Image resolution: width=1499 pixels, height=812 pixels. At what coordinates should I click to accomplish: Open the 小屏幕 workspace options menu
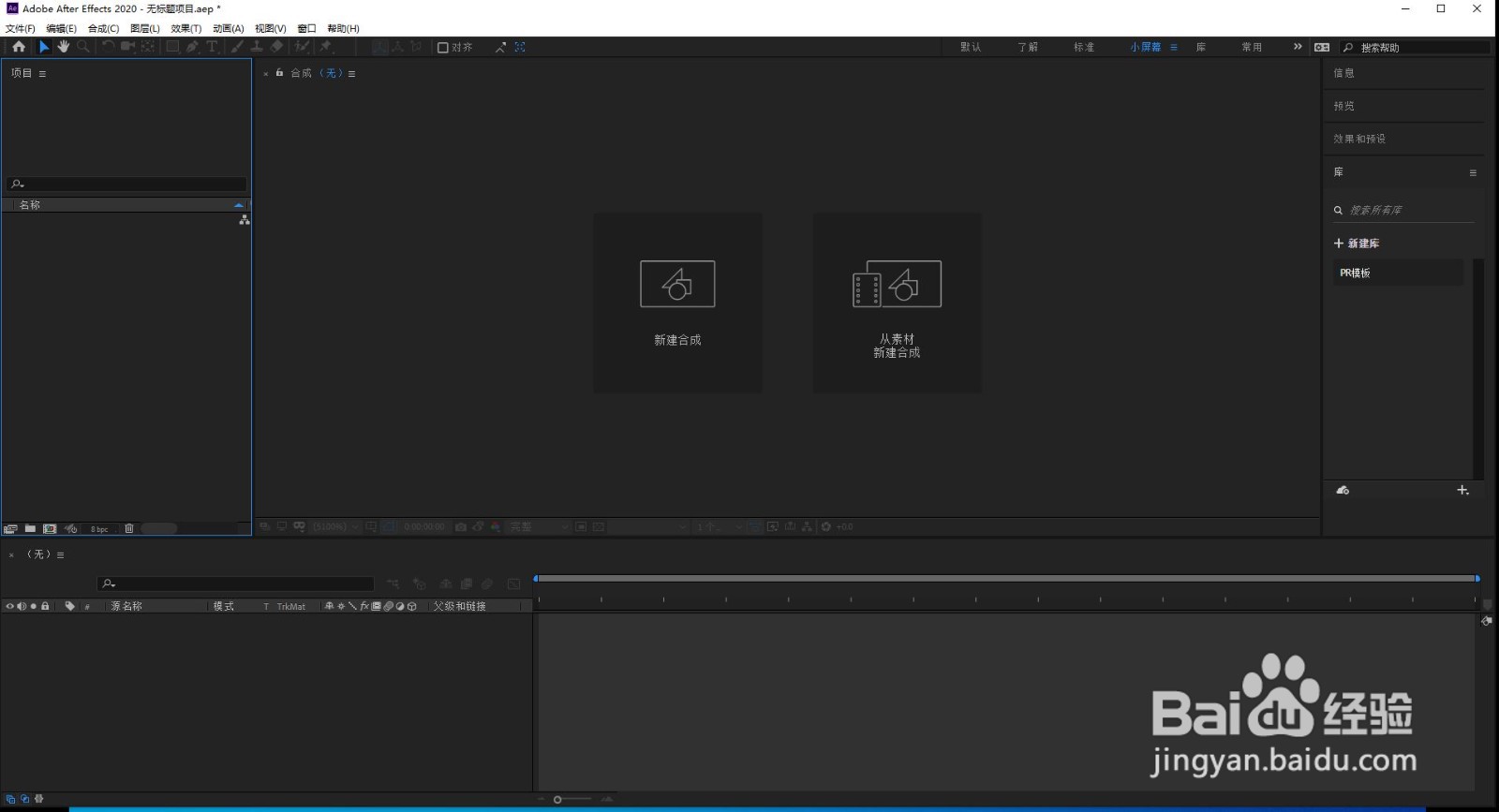coord(1173,47)
